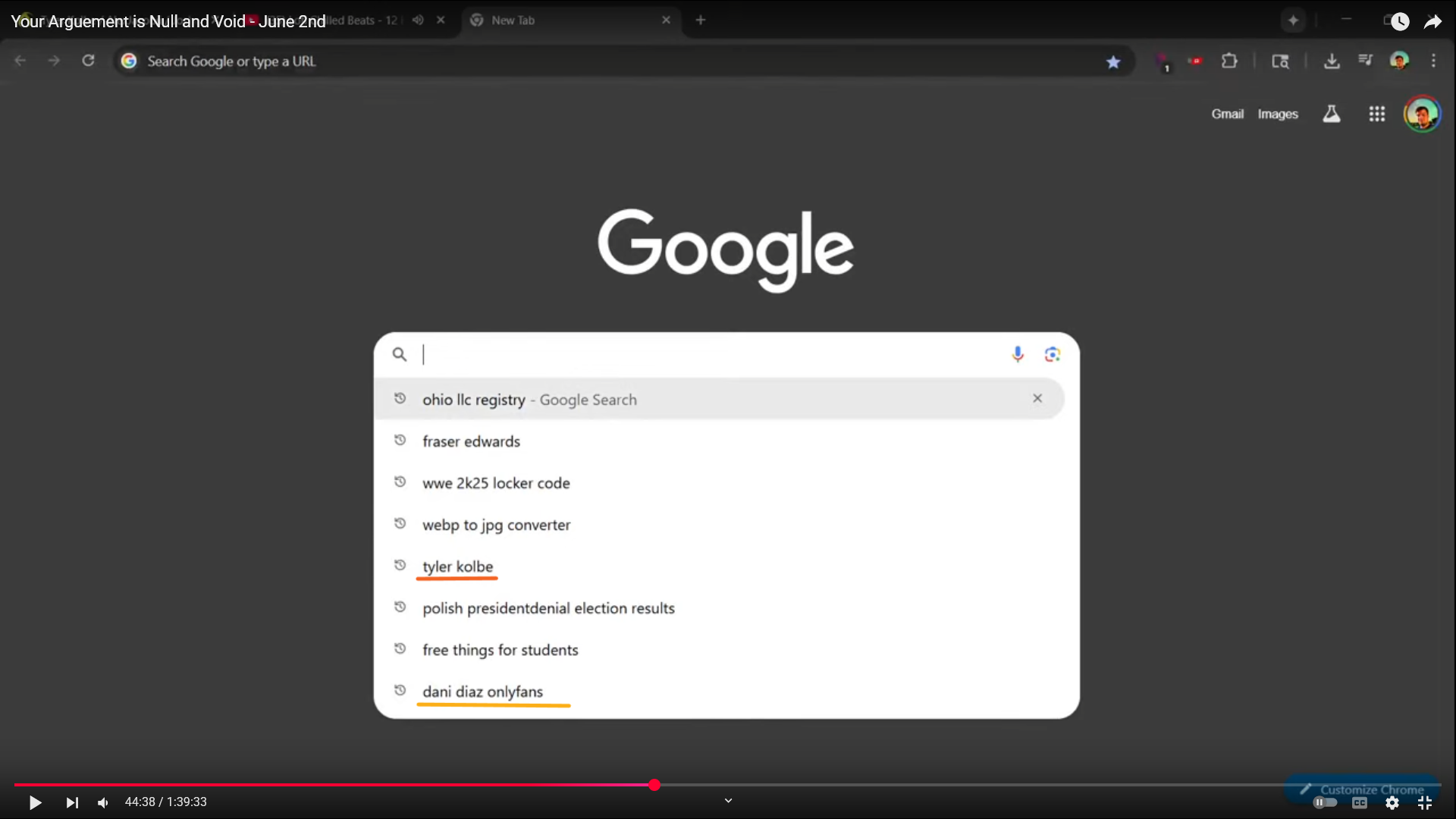Mute the video volume
Image resolution: width=1456 pixels, height=819 pixels.
pyautogui.click(x=103, y=802)
